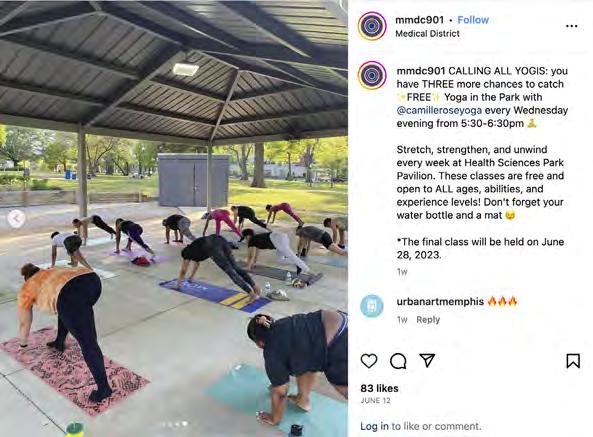The width and height of the screenshot is (593, 437).
Task: Open comments via speech bubble icon
Action: tap(398, 361)
